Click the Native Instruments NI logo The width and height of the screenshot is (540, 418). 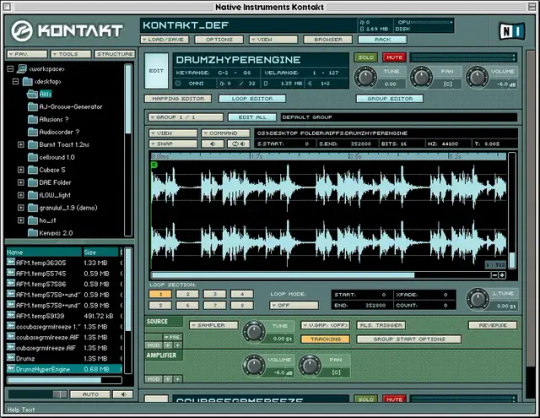512,31
